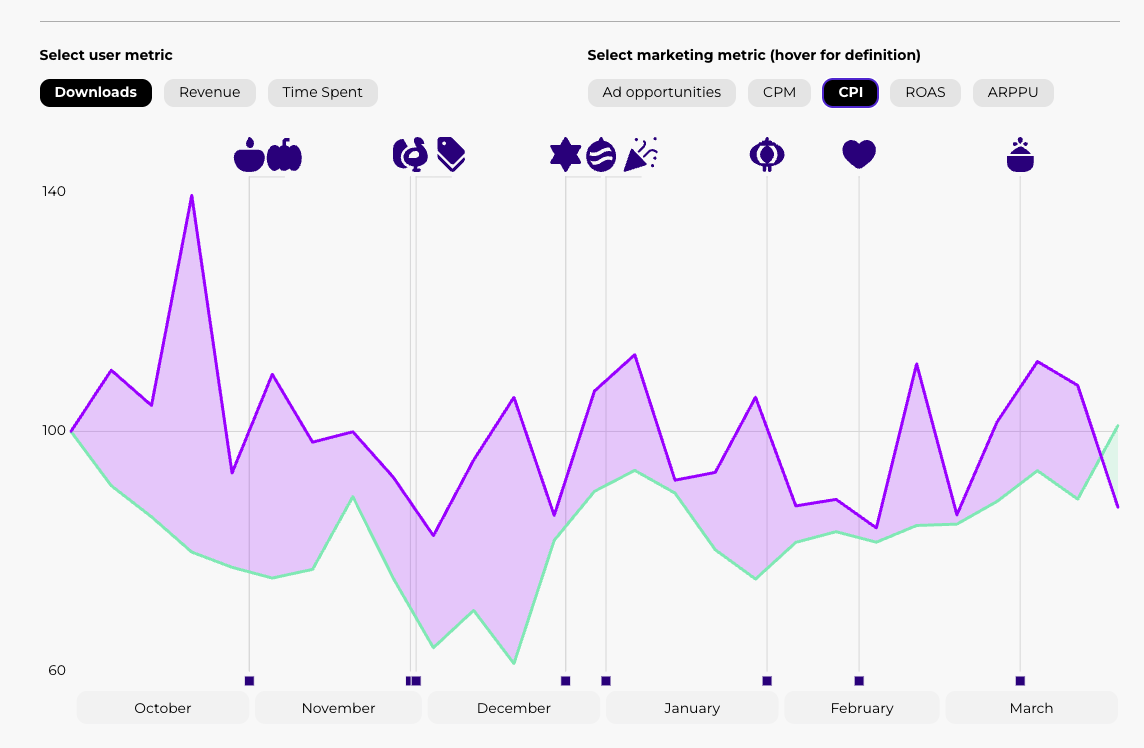Click the apple holiday icon

tap(249, 155)
